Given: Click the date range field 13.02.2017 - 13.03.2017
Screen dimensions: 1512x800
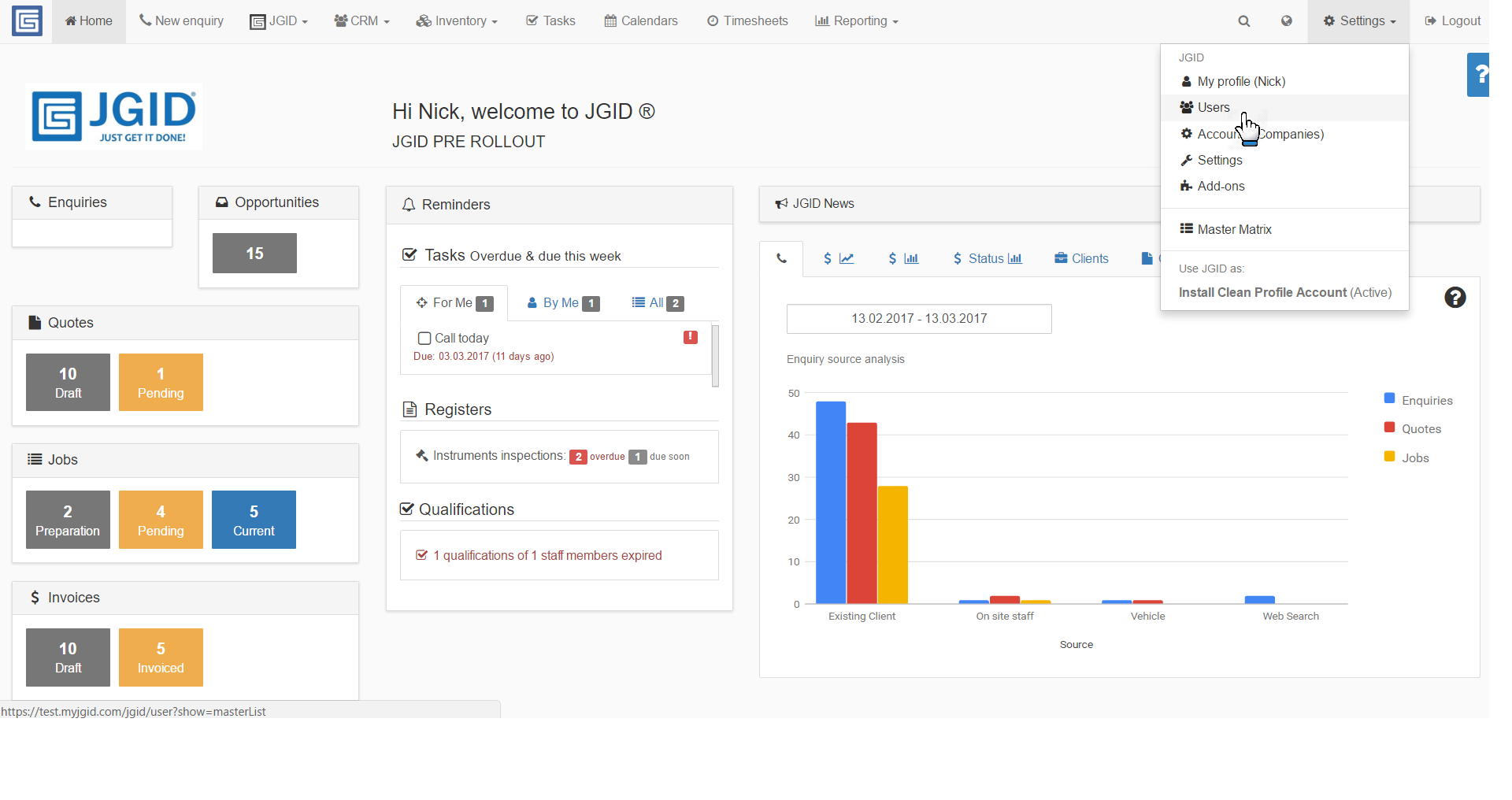Looking at the screenshot, I should click(x=919, y=319).
